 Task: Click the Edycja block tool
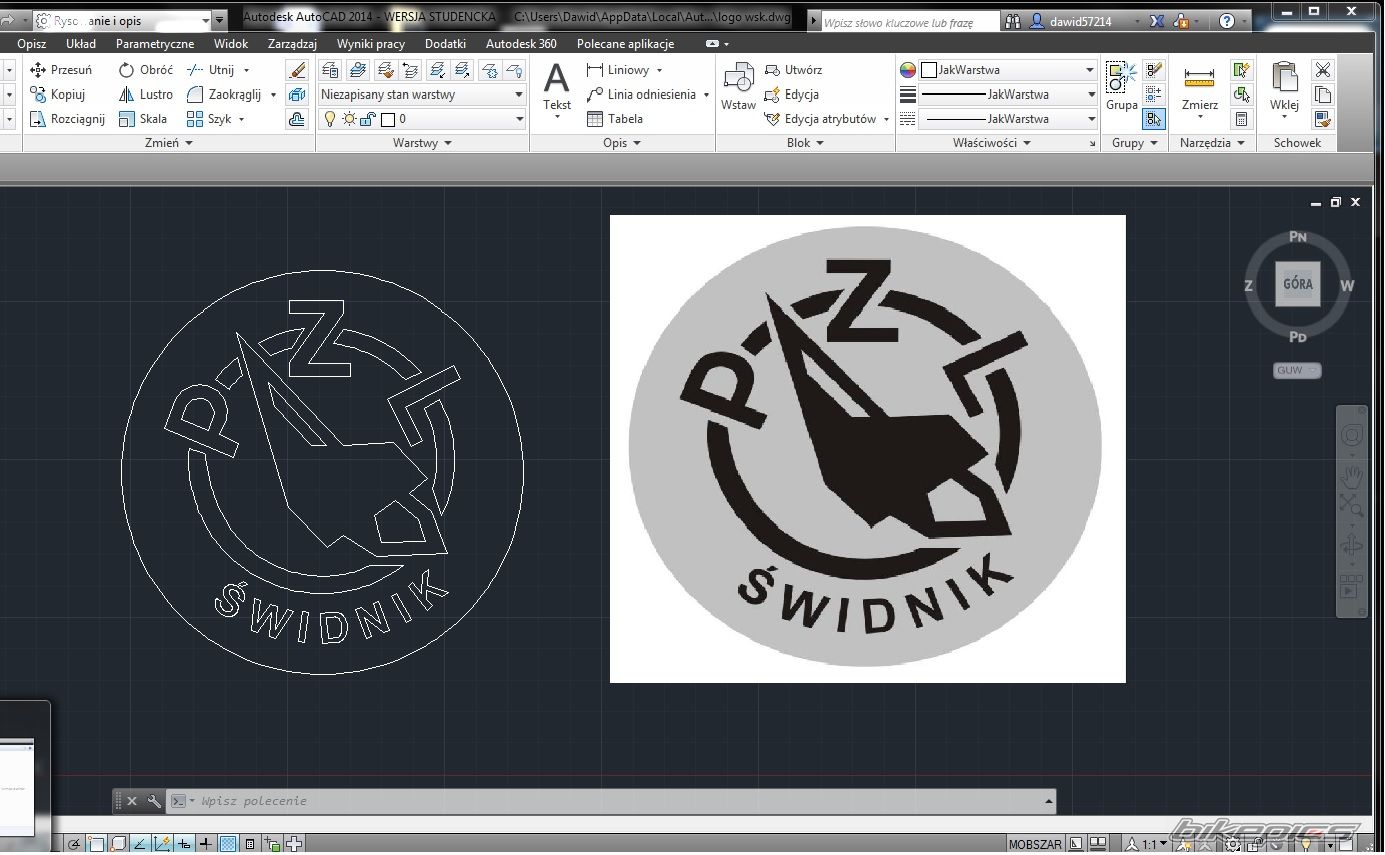click(791, 94)
